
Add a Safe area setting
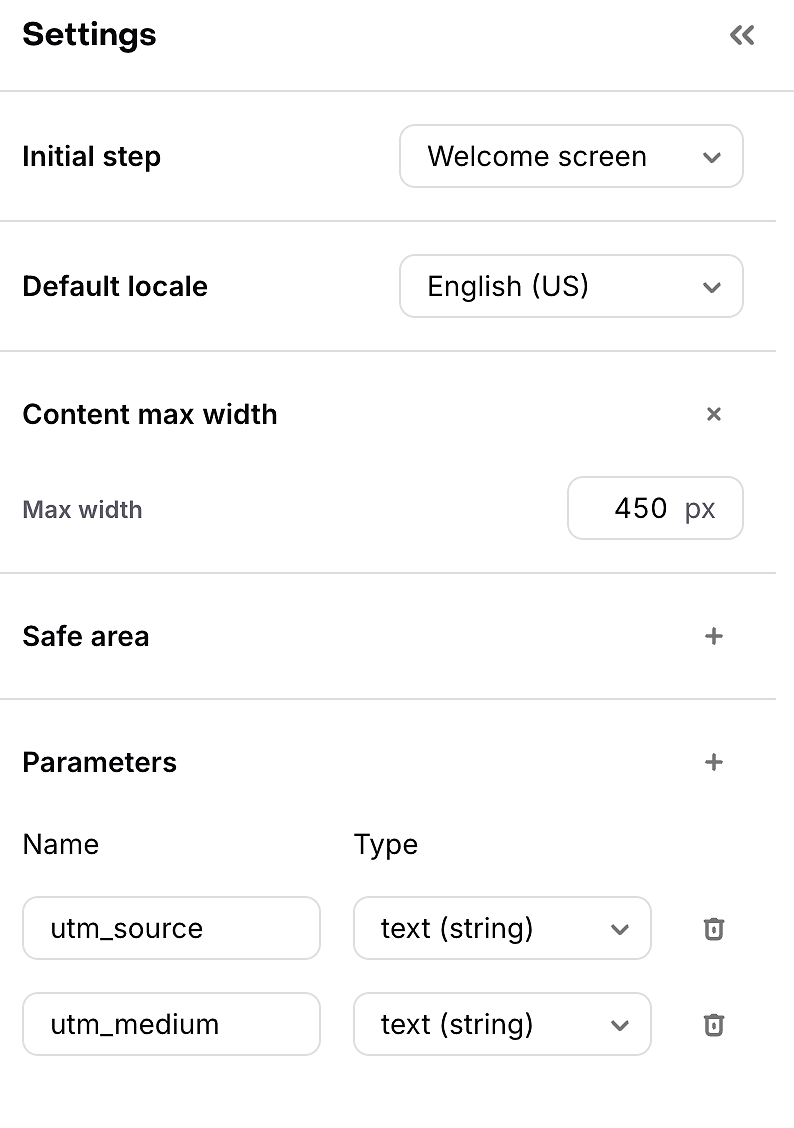(713, 636)
